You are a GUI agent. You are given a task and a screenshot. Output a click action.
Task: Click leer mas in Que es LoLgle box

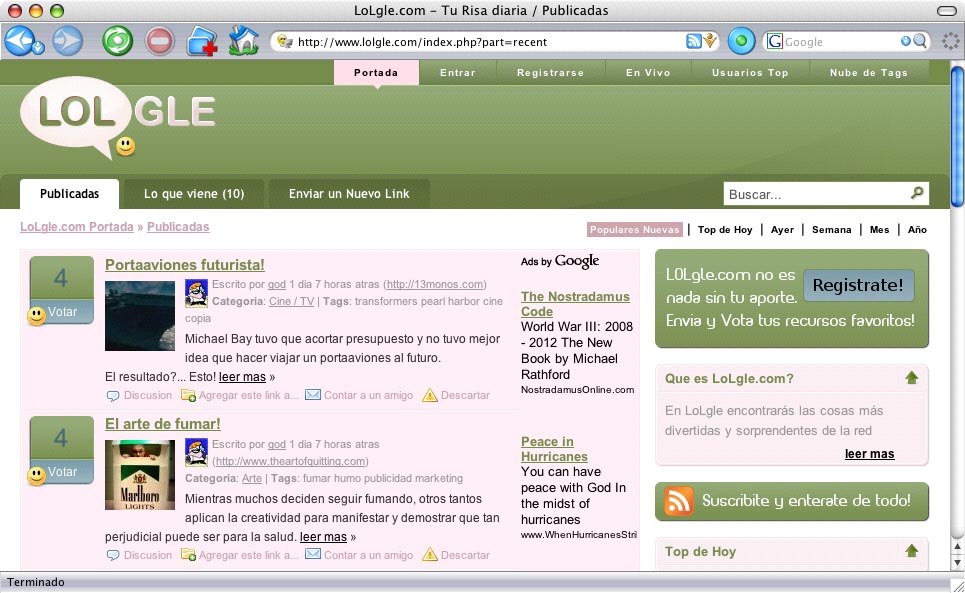(x=869, y=454)
